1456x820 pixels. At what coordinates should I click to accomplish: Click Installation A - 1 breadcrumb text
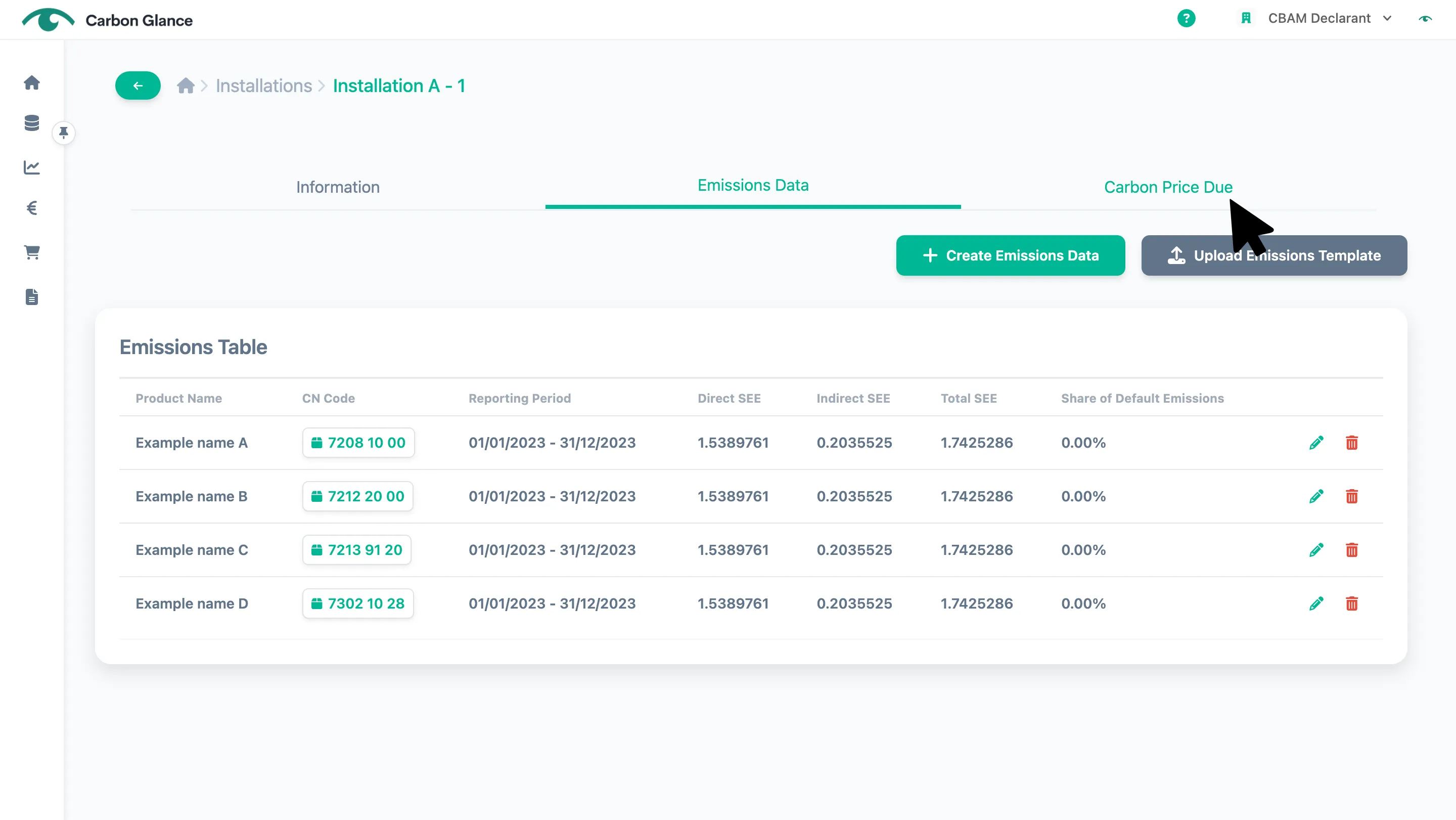click(x=399, y=86)
